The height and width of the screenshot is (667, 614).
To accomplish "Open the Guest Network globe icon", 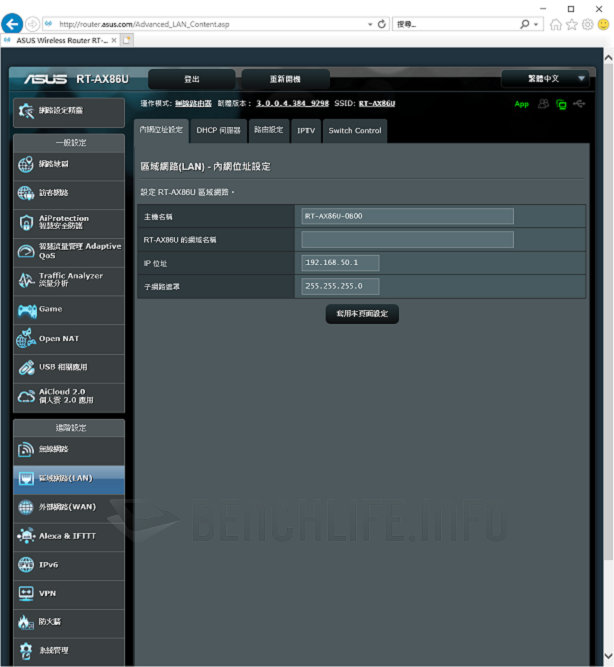I will point(26,193).
